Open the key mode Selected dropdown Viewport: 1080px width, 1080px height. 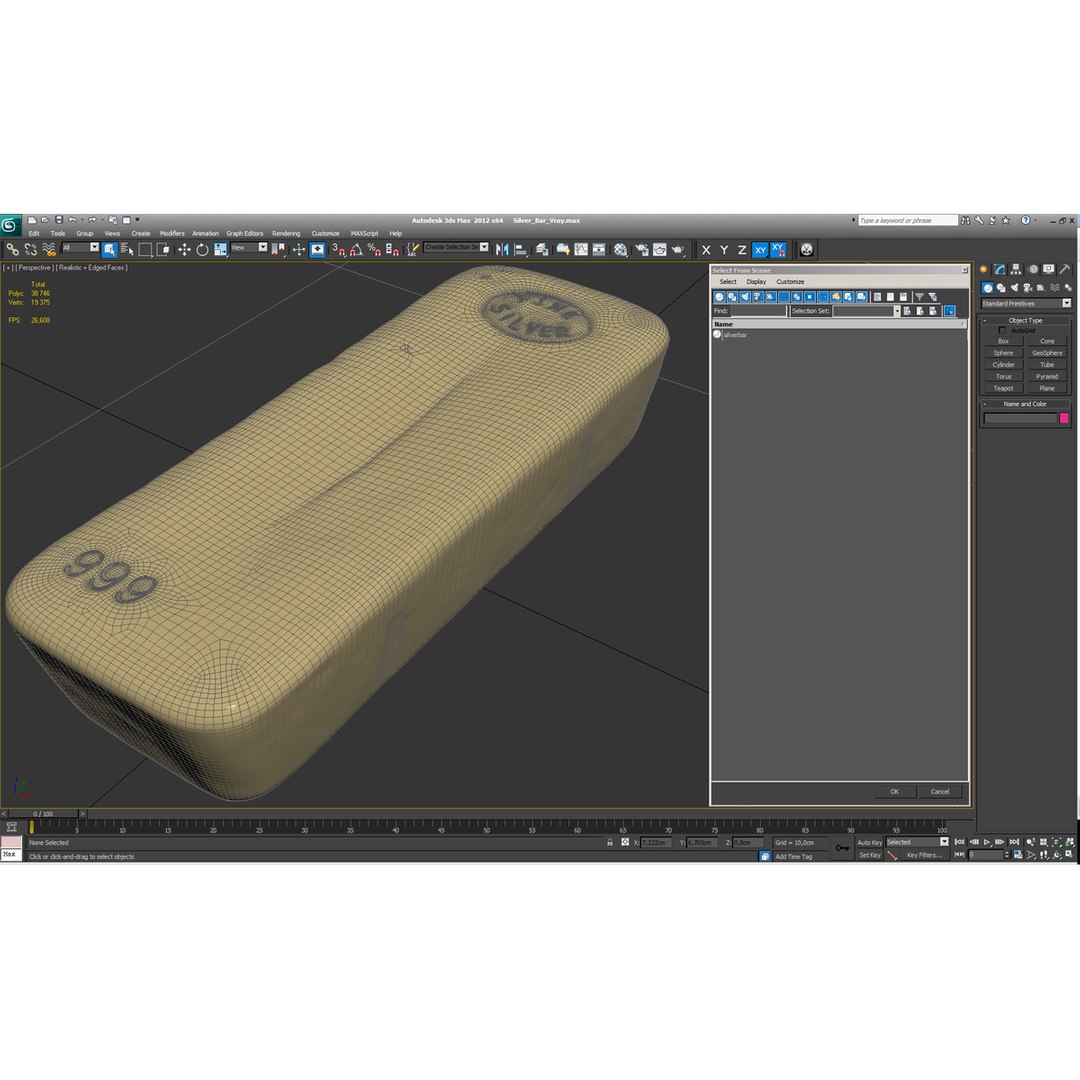(917, 842)
